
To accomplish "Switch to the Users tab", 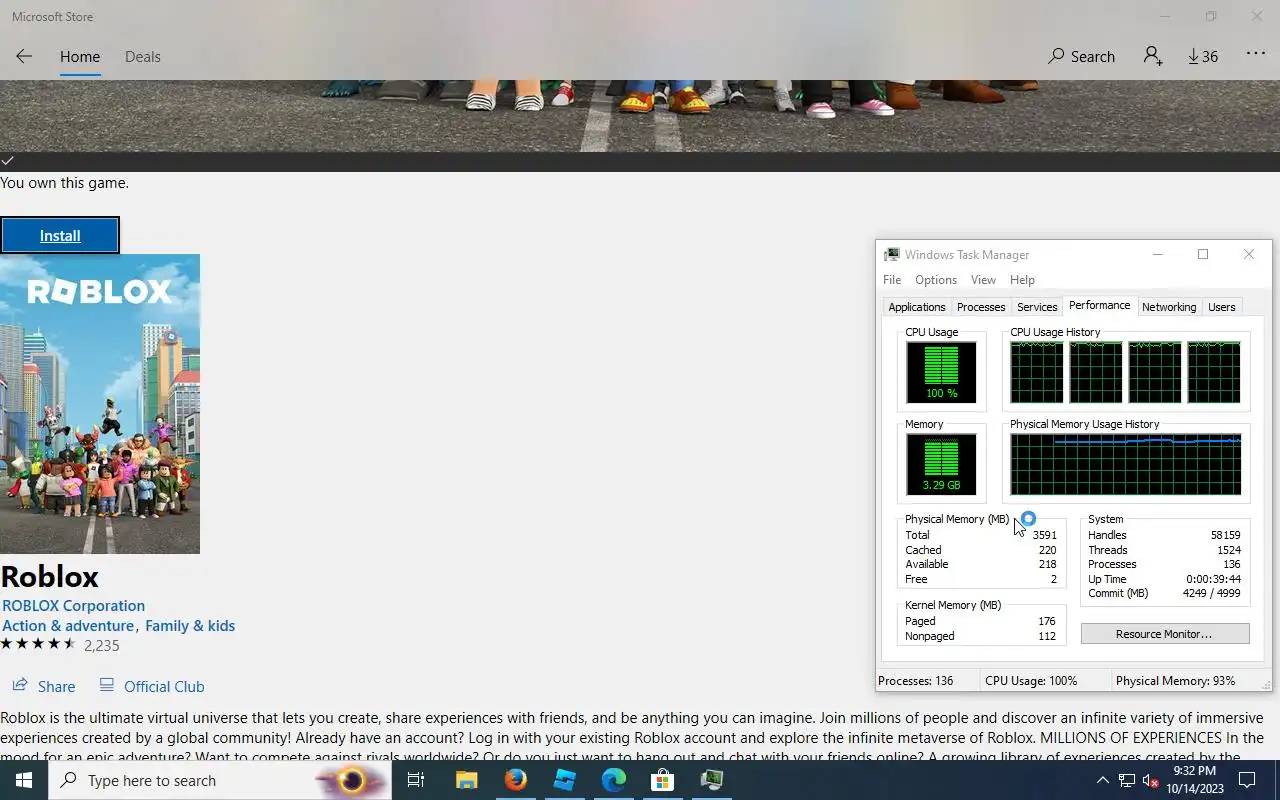I will pyautogui.click(x=1221, y=307).
